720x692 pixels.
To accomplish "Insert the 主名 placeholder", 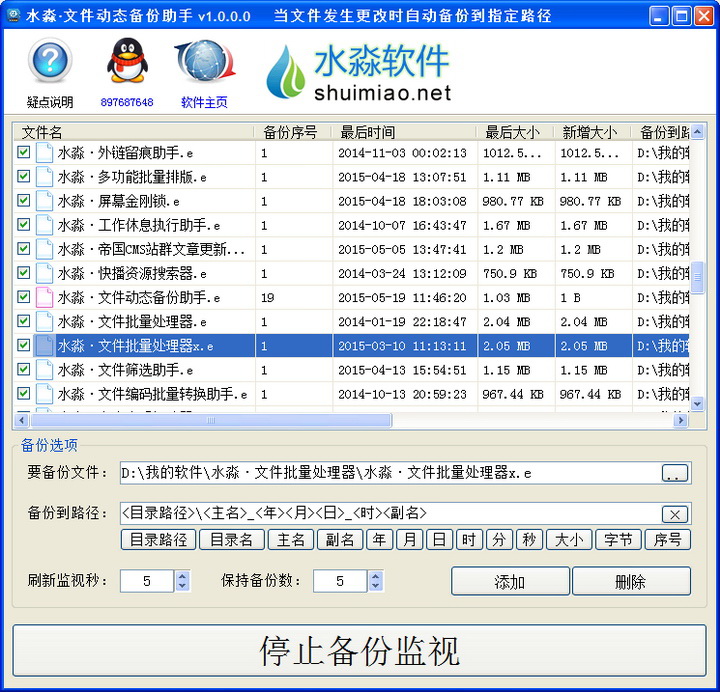I will [291, 540].
